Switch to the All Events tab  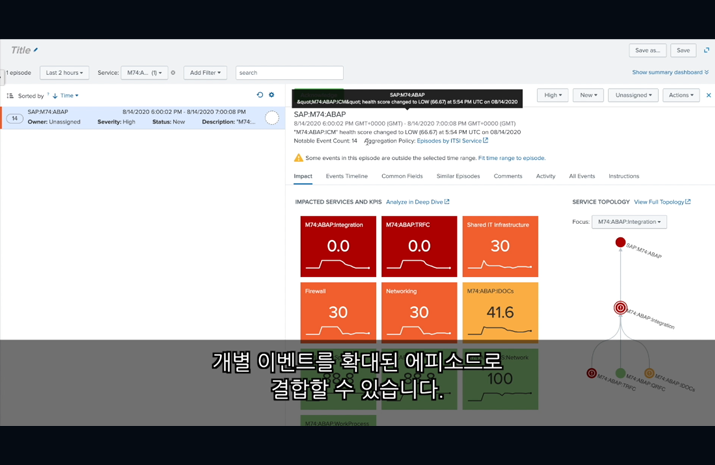coord(582,176)
